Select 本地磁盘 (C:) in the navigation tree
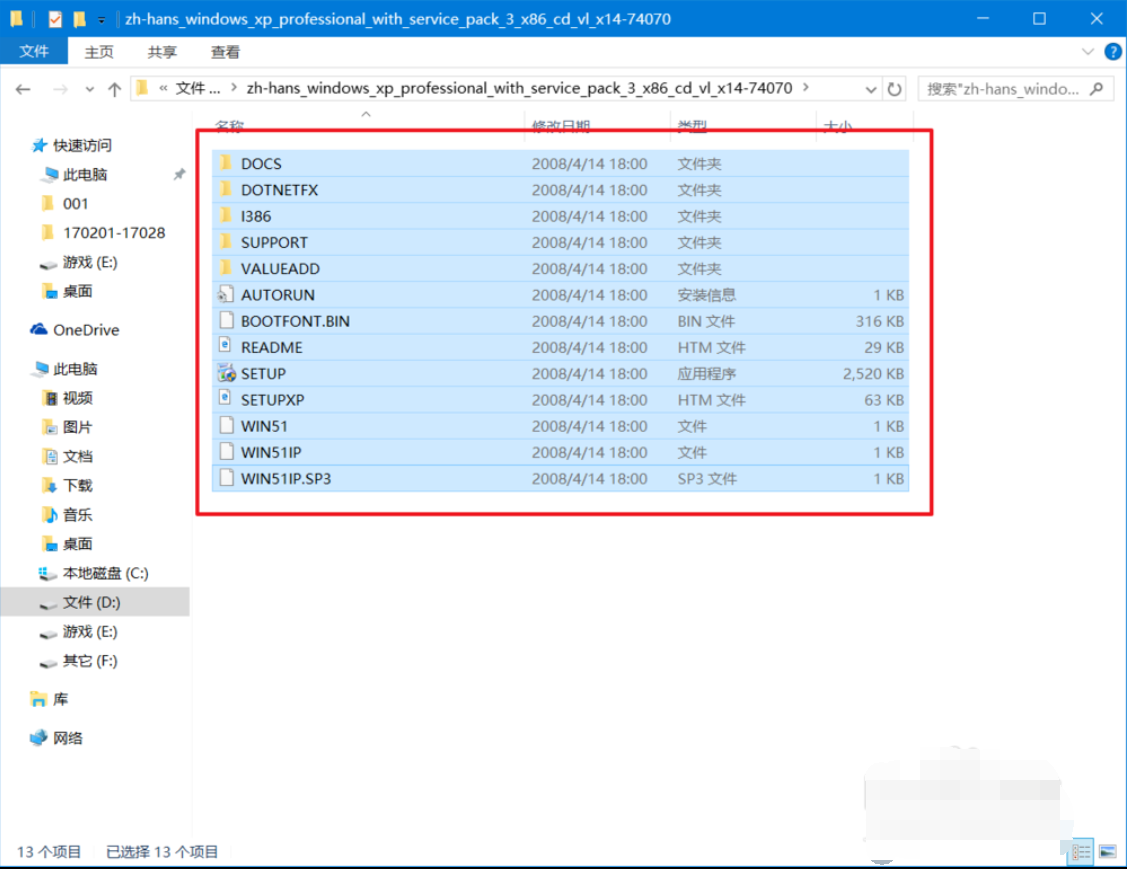Viewport: 1127px width, 869px height. [105, 573]
